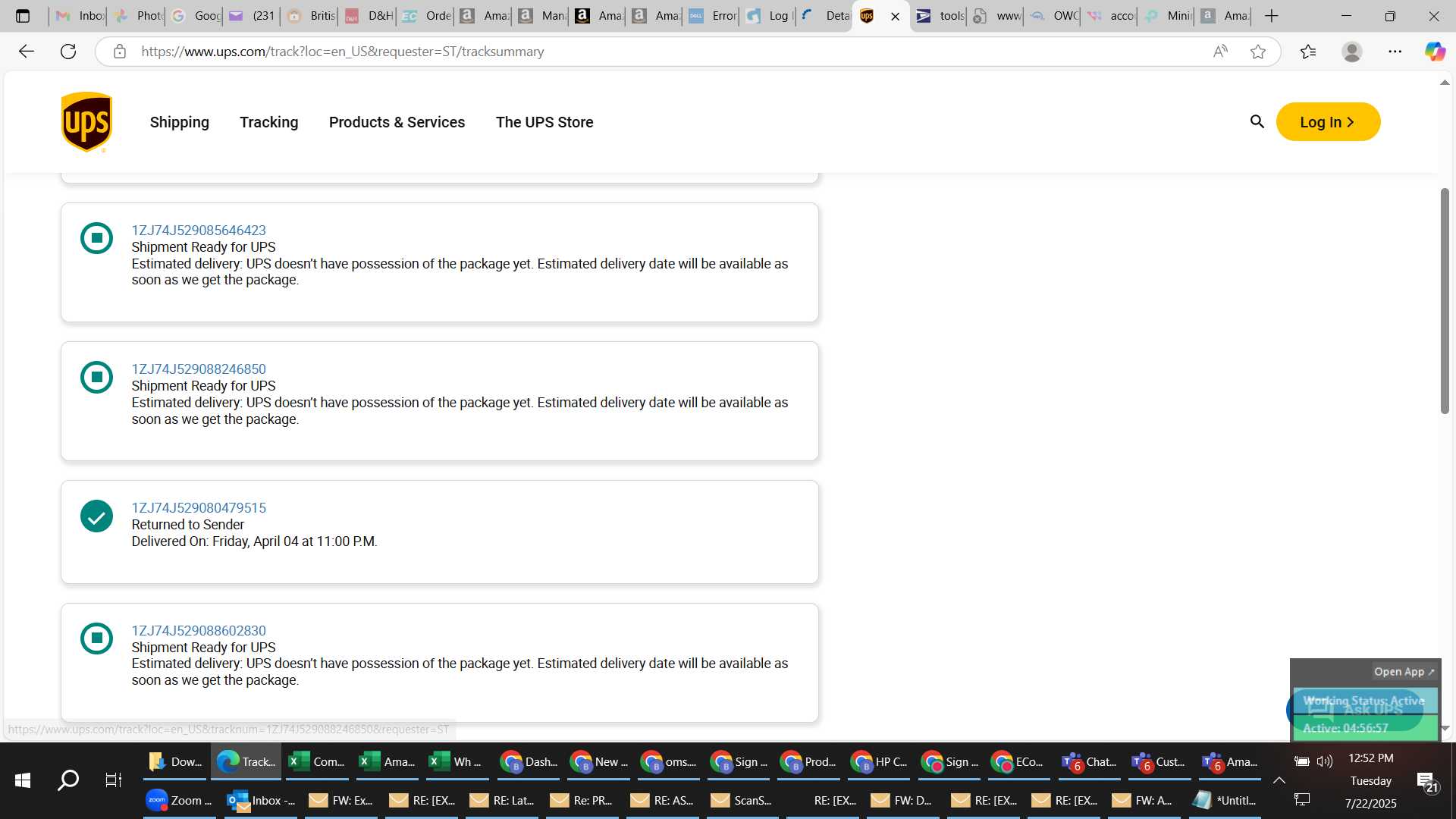
Task: Click delivered checkmark icon for 1ZJ74J529080479515
Action: [96, 516]
